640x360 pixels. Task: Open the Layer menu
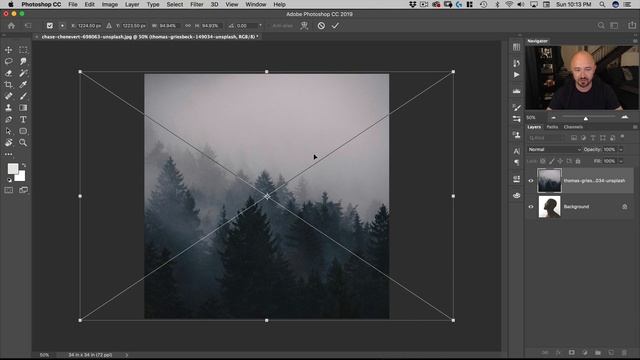pos(132,4)
